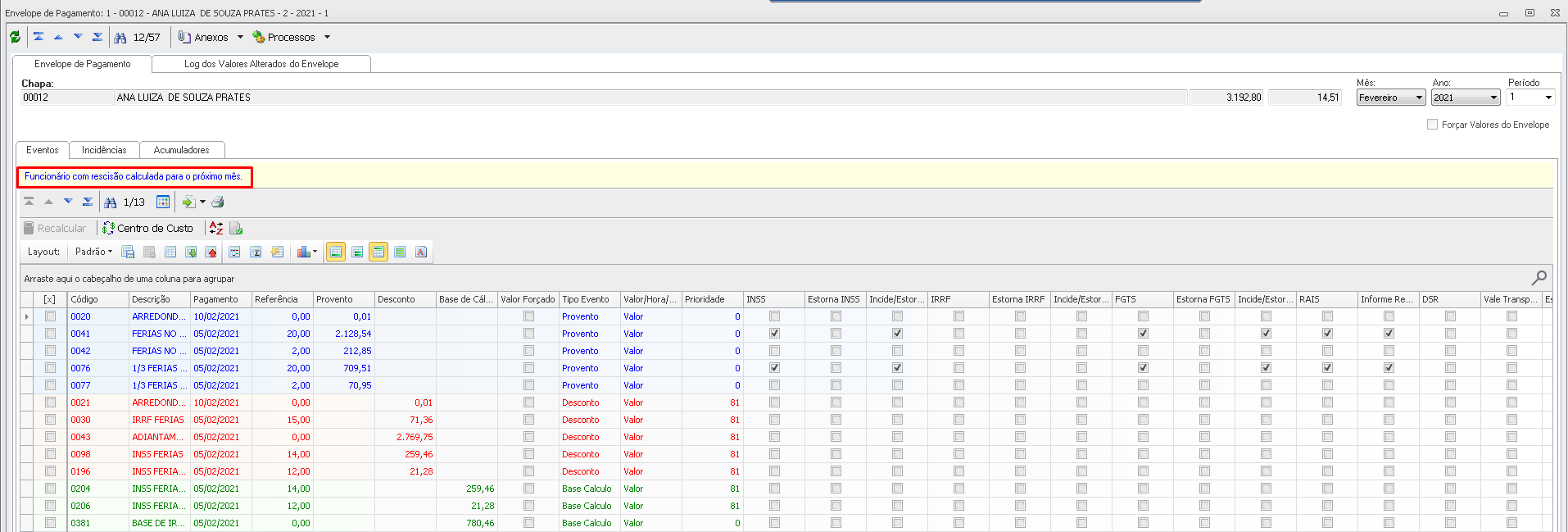Go to next event beside the 1/13 counter

(68, 202)
